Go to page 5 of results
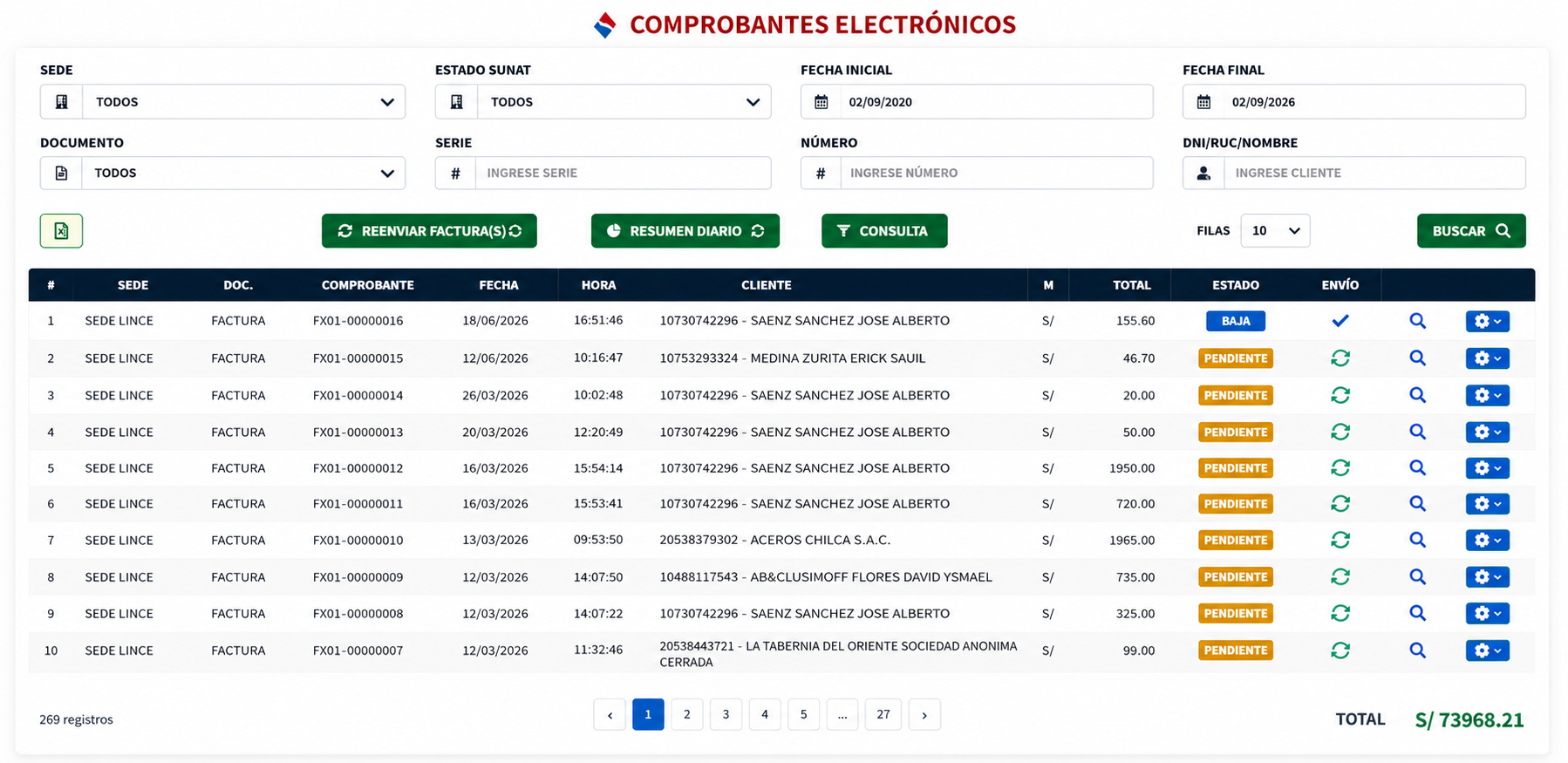The height and width of the screenshot is (763, 1568). (803, 714)
